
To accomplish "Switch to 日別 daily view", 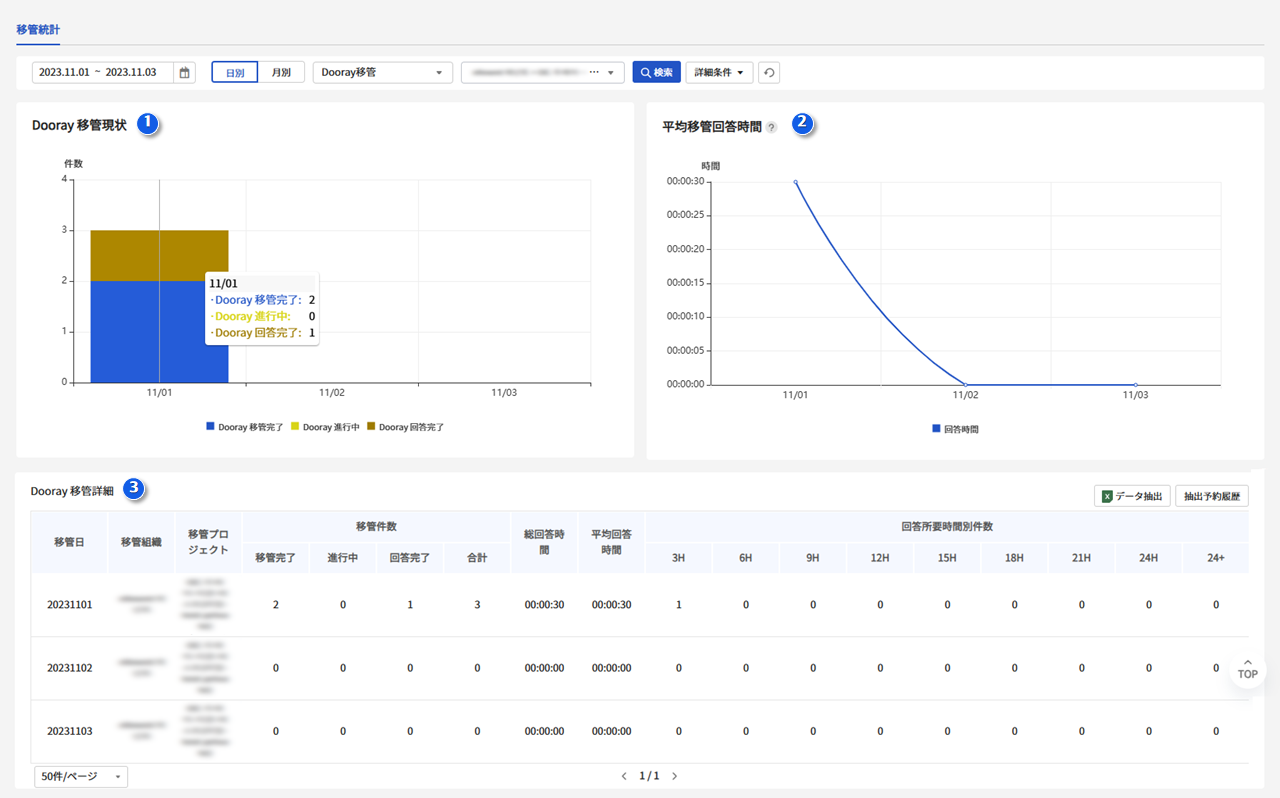I will click(235, 73).
